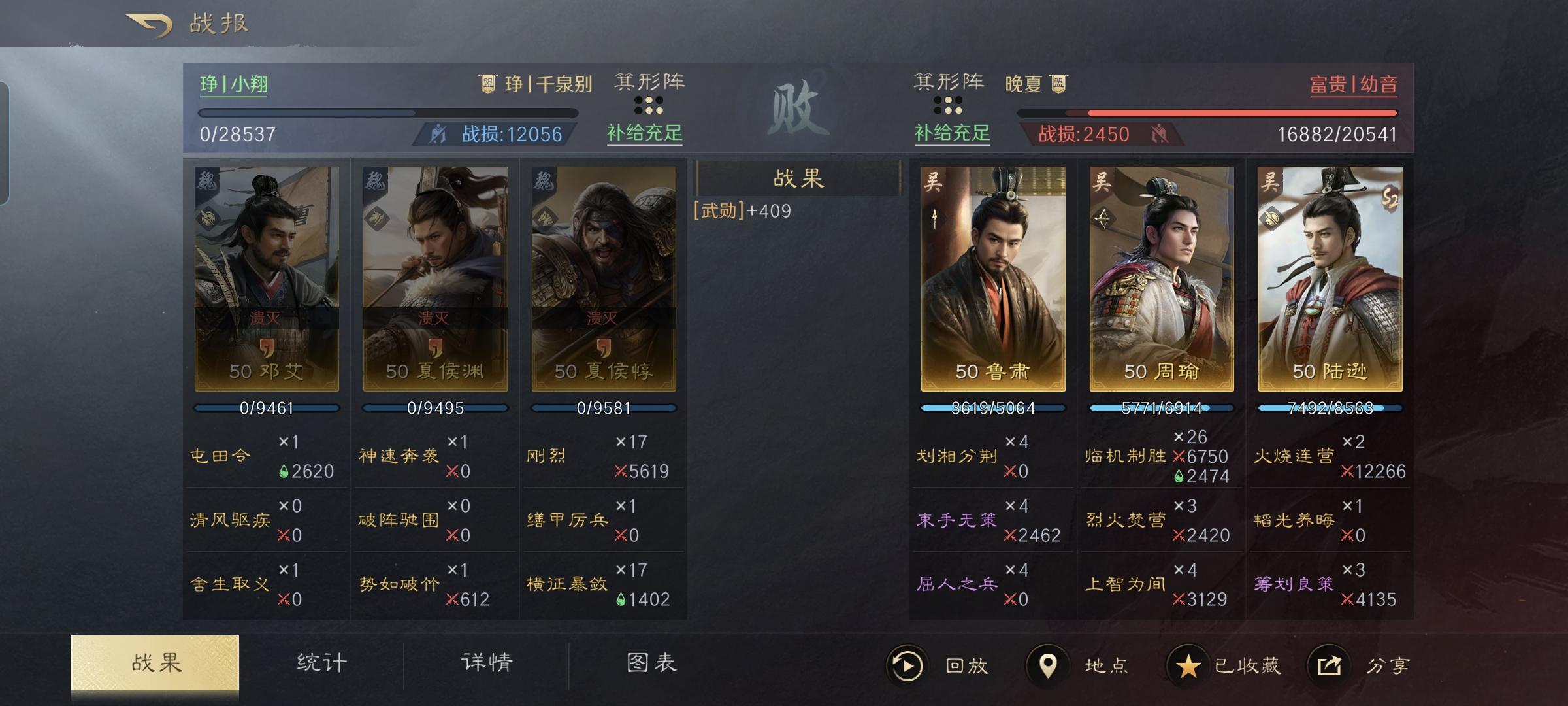Image resolution: width=1568 pixels, height=706 pixels.
Task: Play the battle replay (回放)
Action: (x=907, y=665)
